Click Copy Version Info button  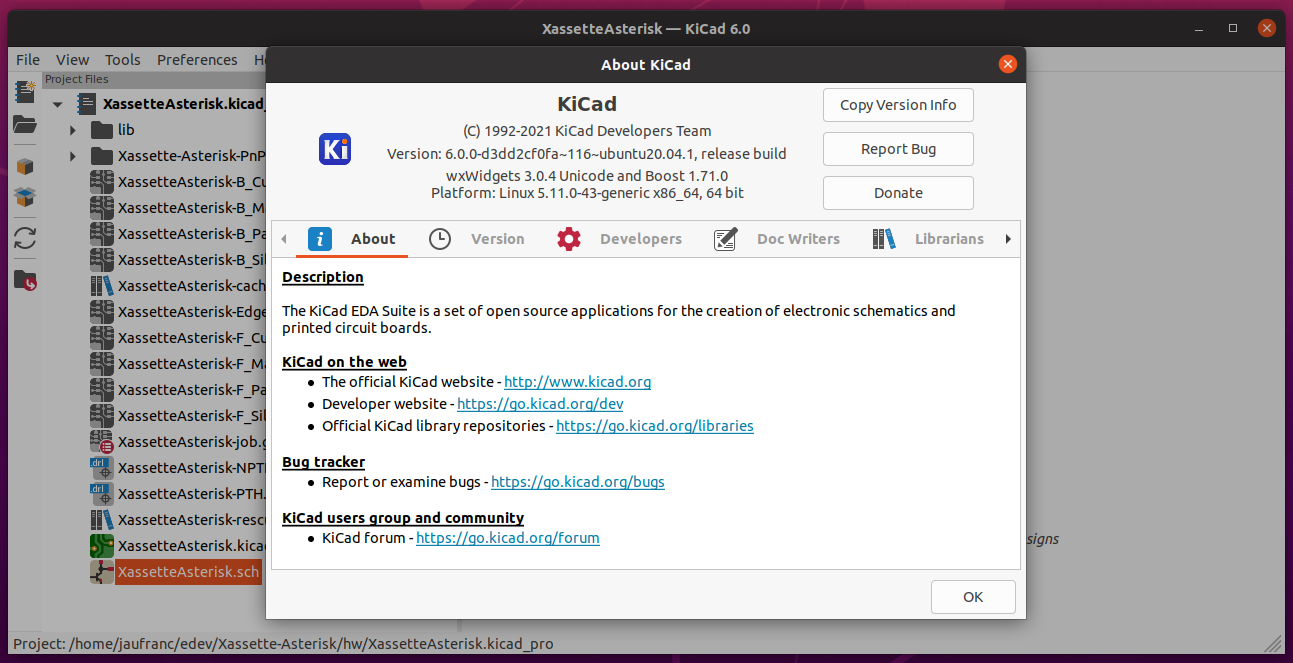898,105
